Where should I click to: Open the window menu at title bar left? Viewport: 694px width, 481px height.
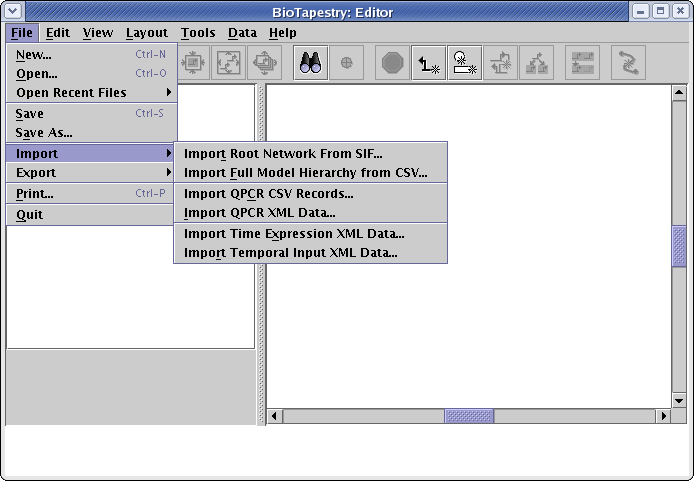(13, 11)
